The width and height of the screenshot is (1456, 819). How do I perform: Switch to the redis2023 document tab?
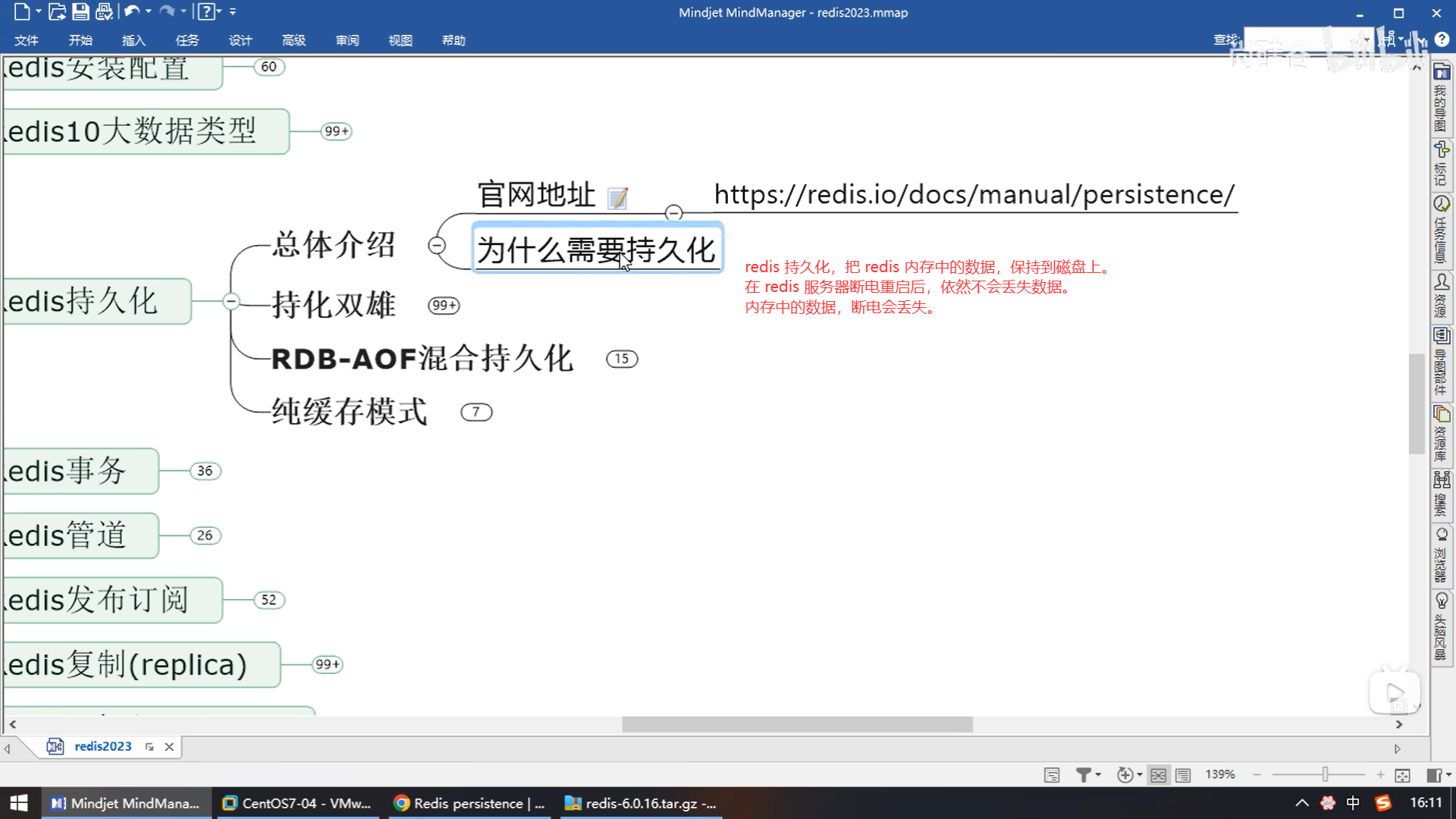pos(102,746)
